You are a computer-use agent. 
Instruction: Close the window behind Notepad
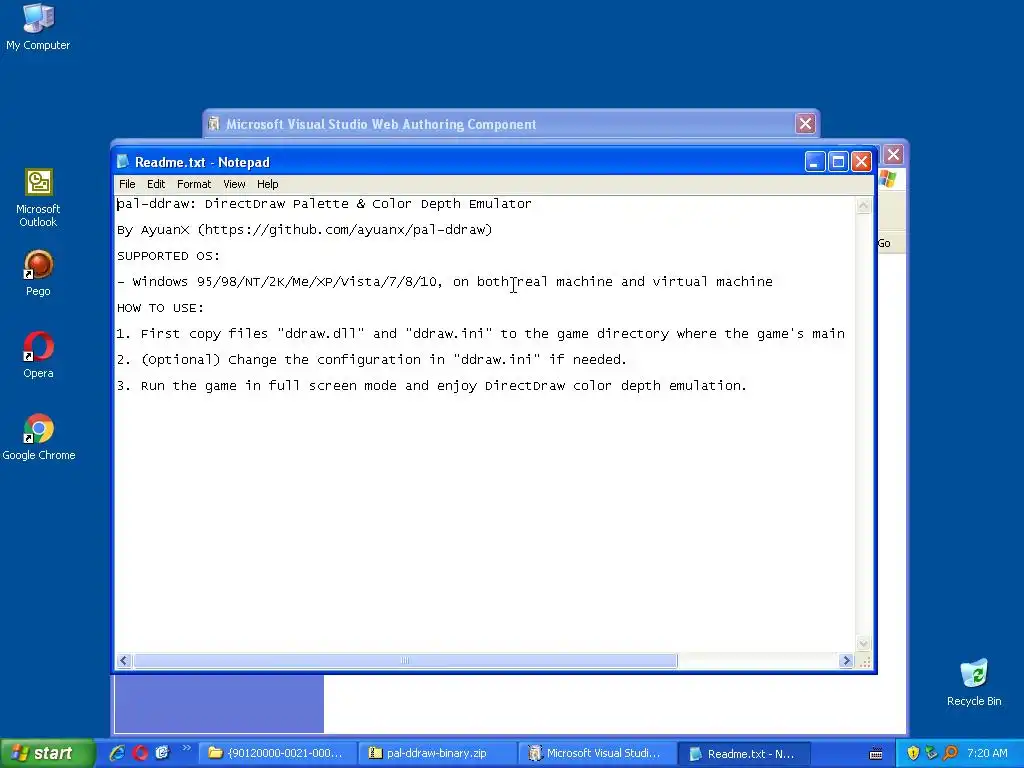point(893,155)
